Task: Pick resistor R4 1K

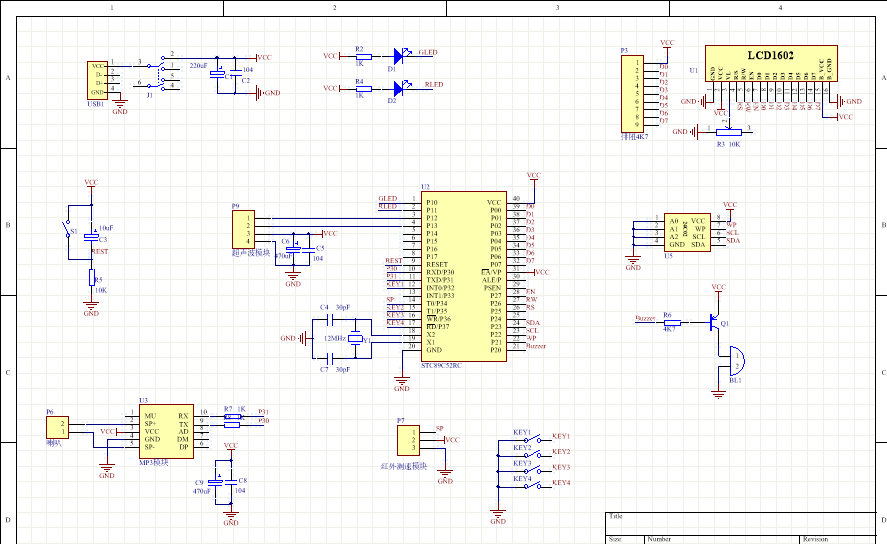Action: (x=363, y=89)
